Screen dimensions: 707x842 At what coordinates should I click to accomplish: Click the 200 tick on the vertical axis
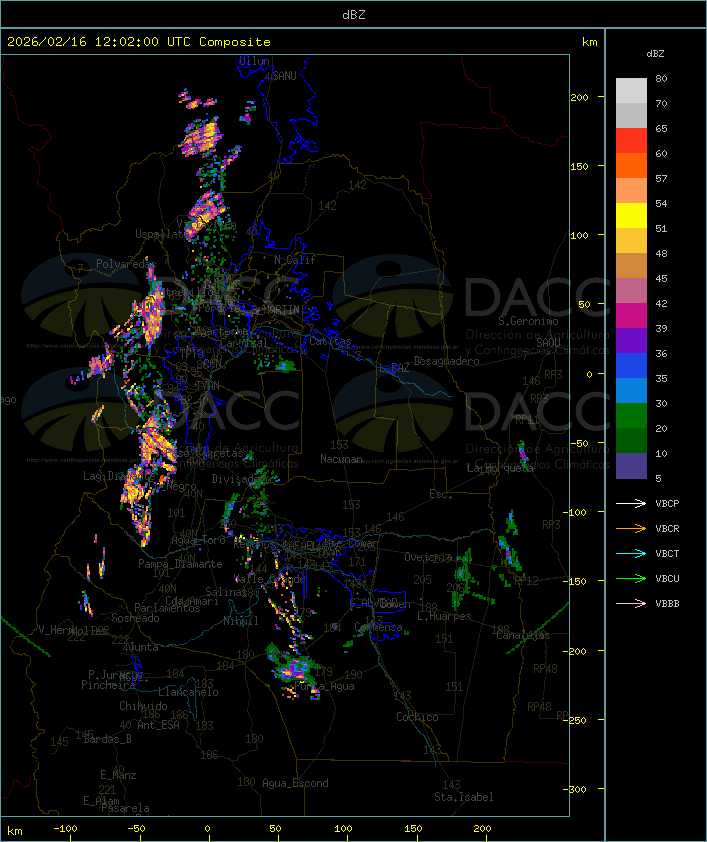click(579, 97)
